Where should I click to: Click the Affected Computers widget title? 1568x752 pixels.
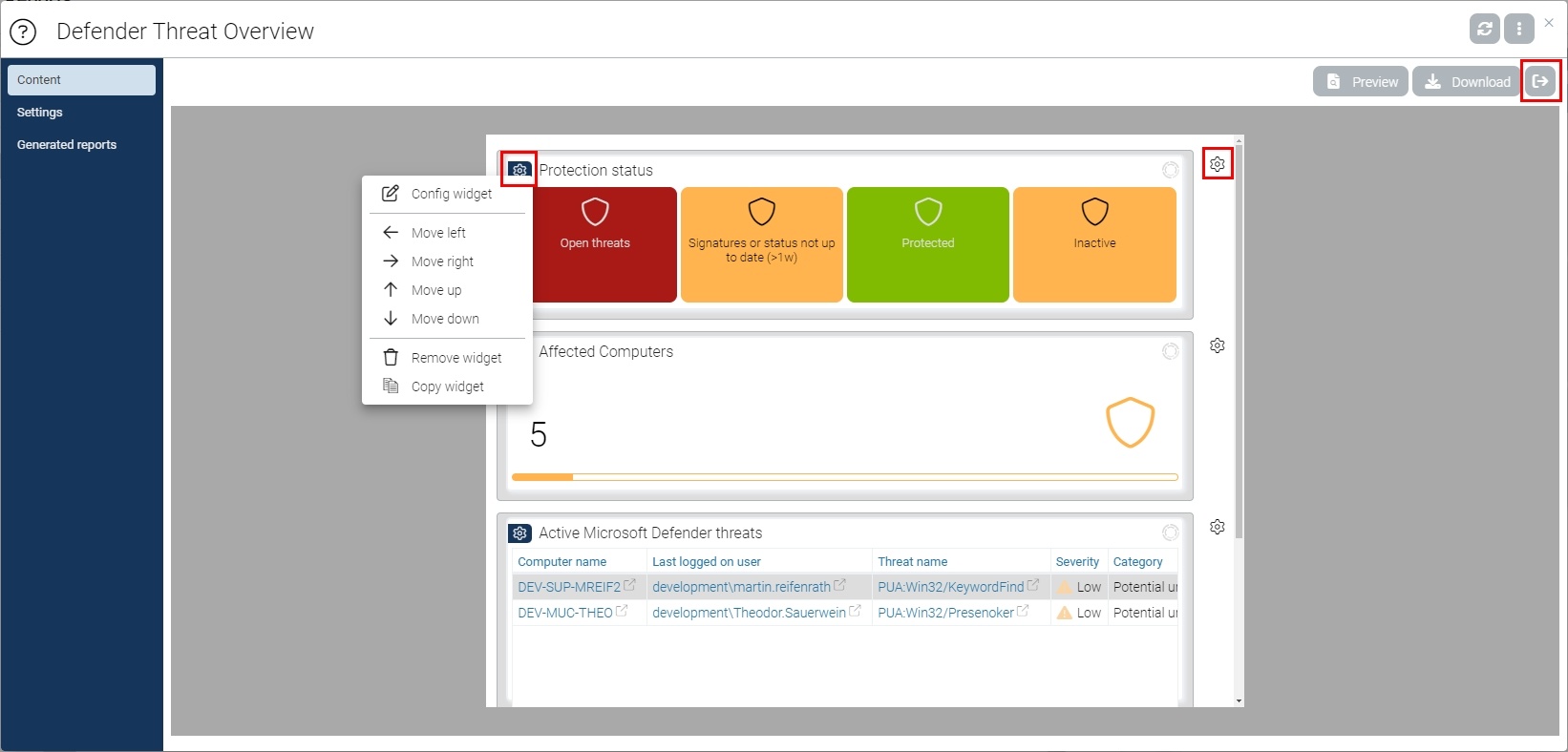(x=606, y=351)
